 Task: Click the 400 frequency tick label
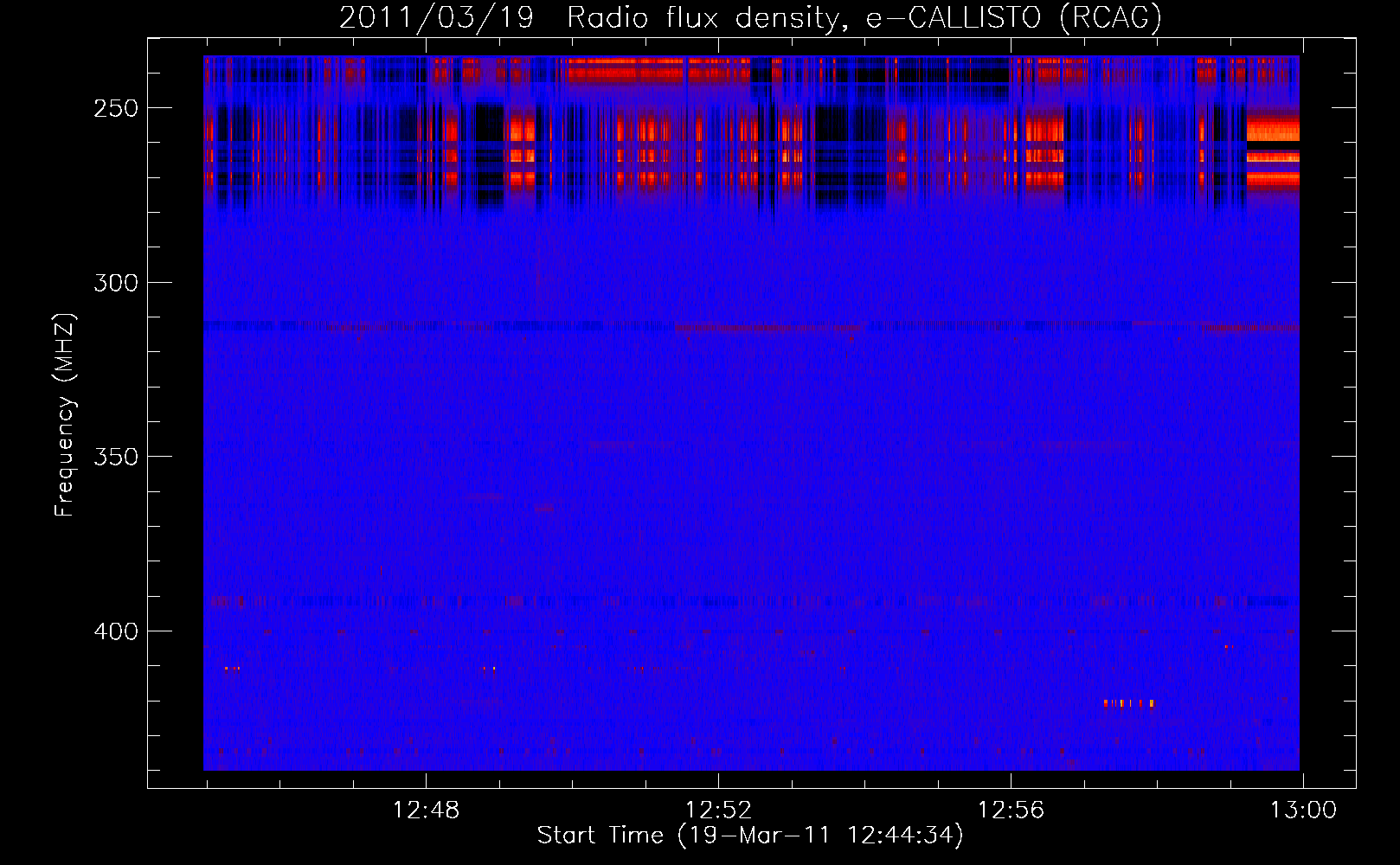(116, 631)
